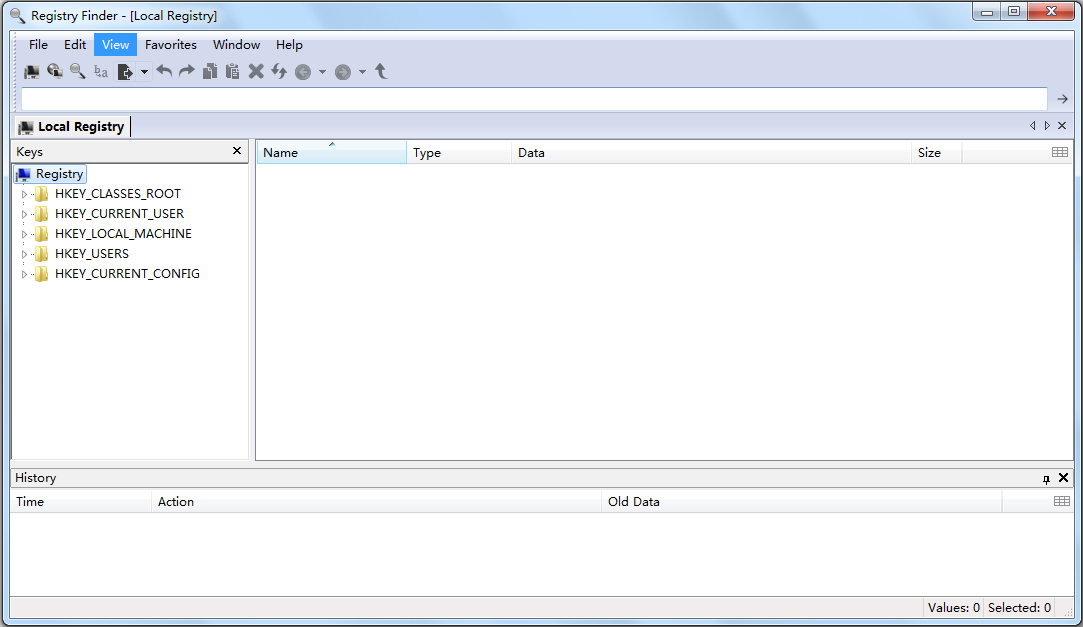Click the Old Data column header
The image size is (1083, 627).
pyautogui.click(x=801, y=502)
